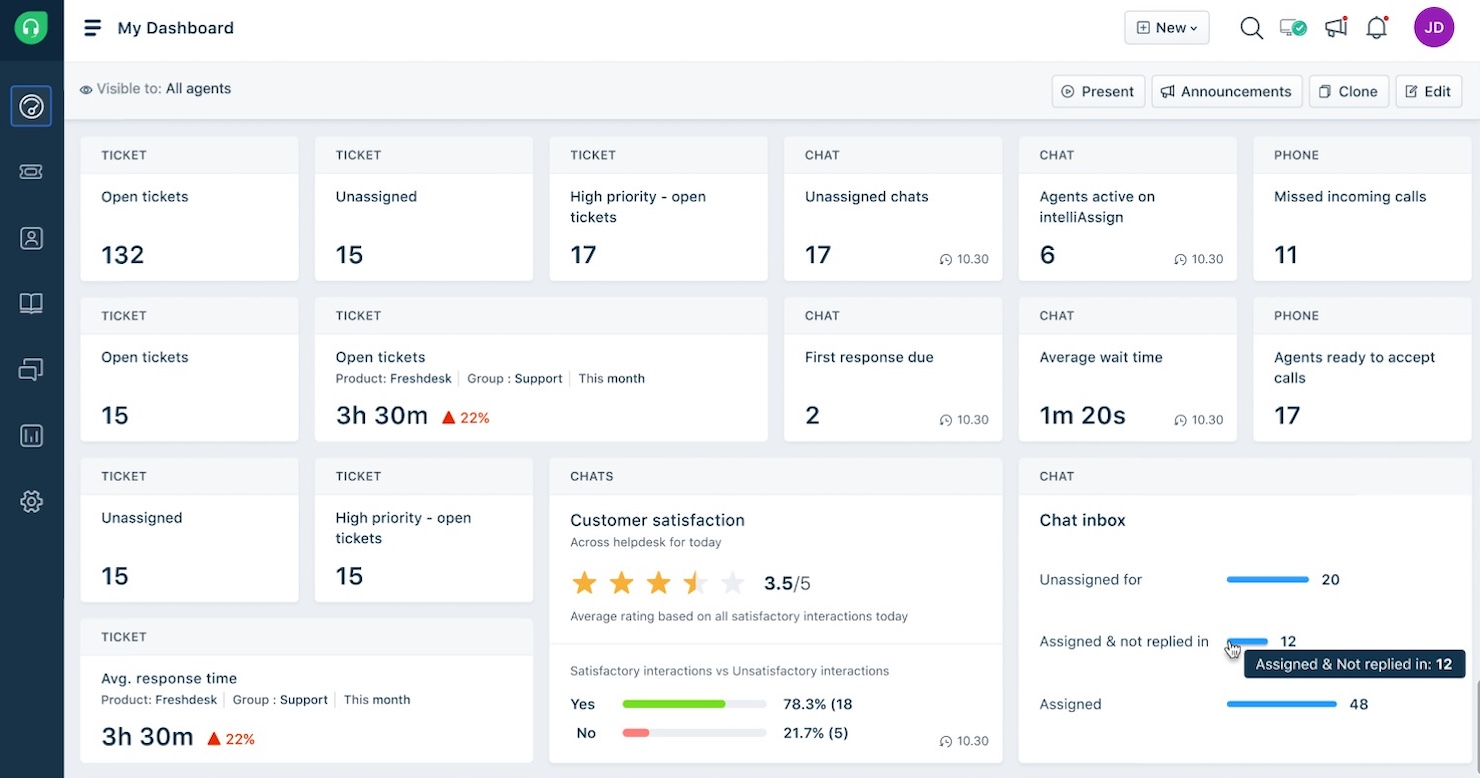Expand the New dropdown menu
This screenshot has height=778, width=1480.
click(1166, 27)
